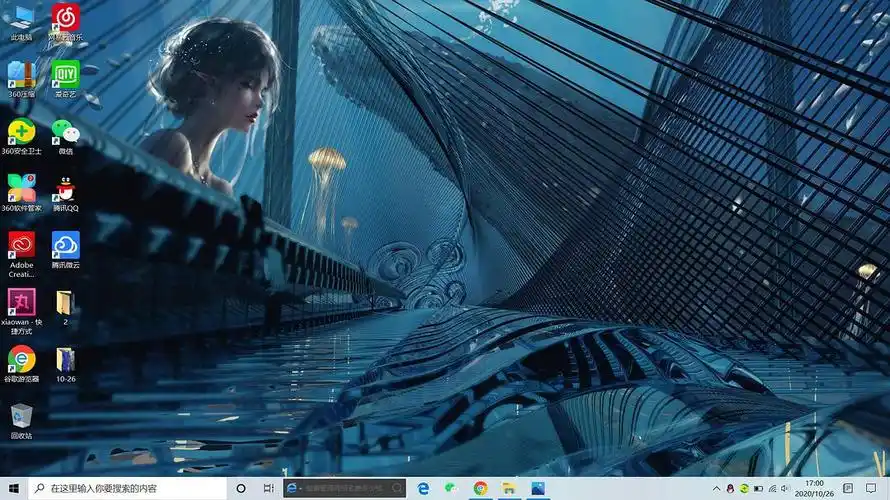Click the 360 Zip desktop shortcut

(x=21, y=74)
